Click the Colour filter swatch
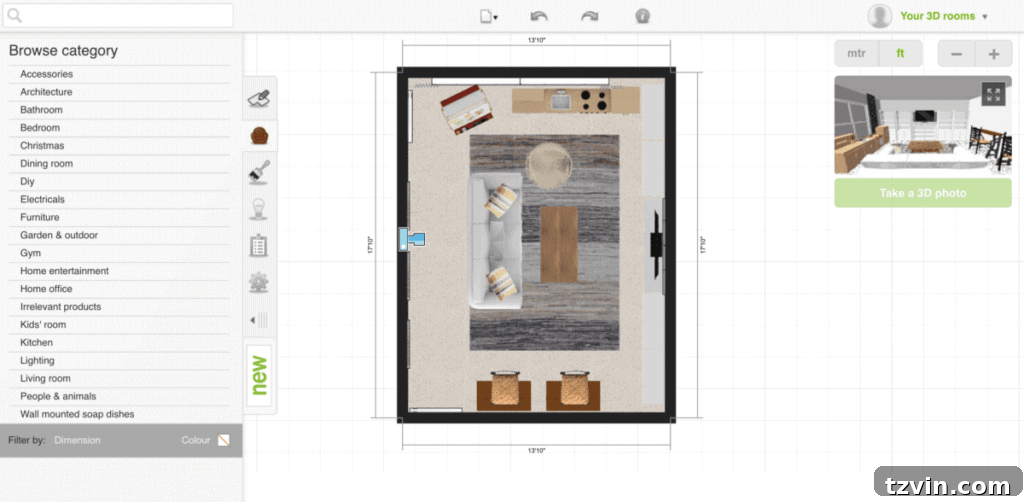The image size is (1024, 502). pos(224,441)
